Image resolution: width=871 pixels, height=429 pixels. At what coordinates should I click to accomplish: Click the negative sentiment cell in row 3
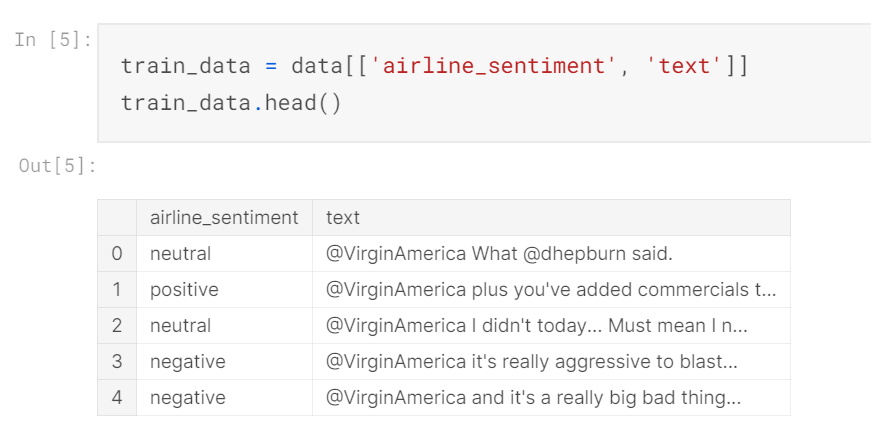tap(188, 361)
